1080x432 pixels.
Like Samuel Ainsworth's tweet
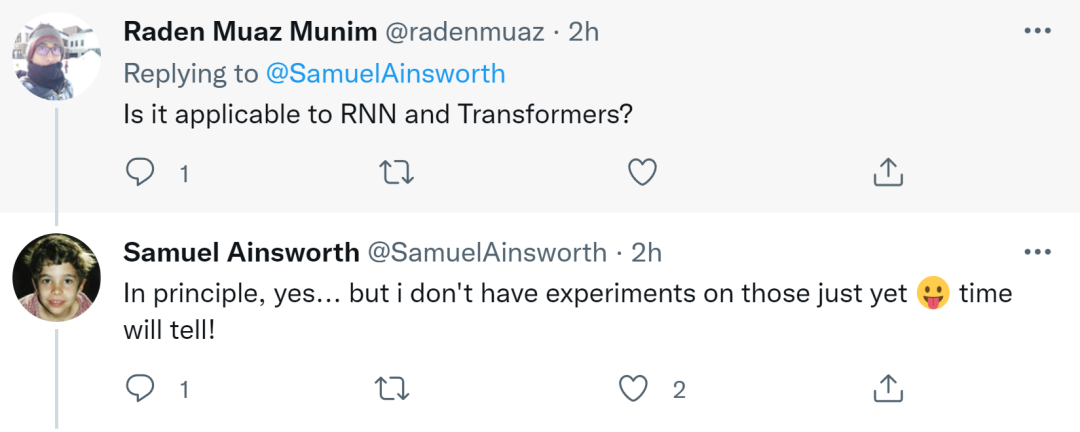[x=635, y=389]
